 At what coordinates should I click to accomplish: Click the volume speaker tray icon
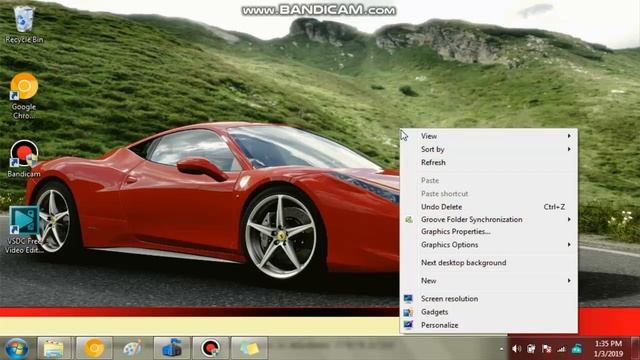[x=516, y=349]
